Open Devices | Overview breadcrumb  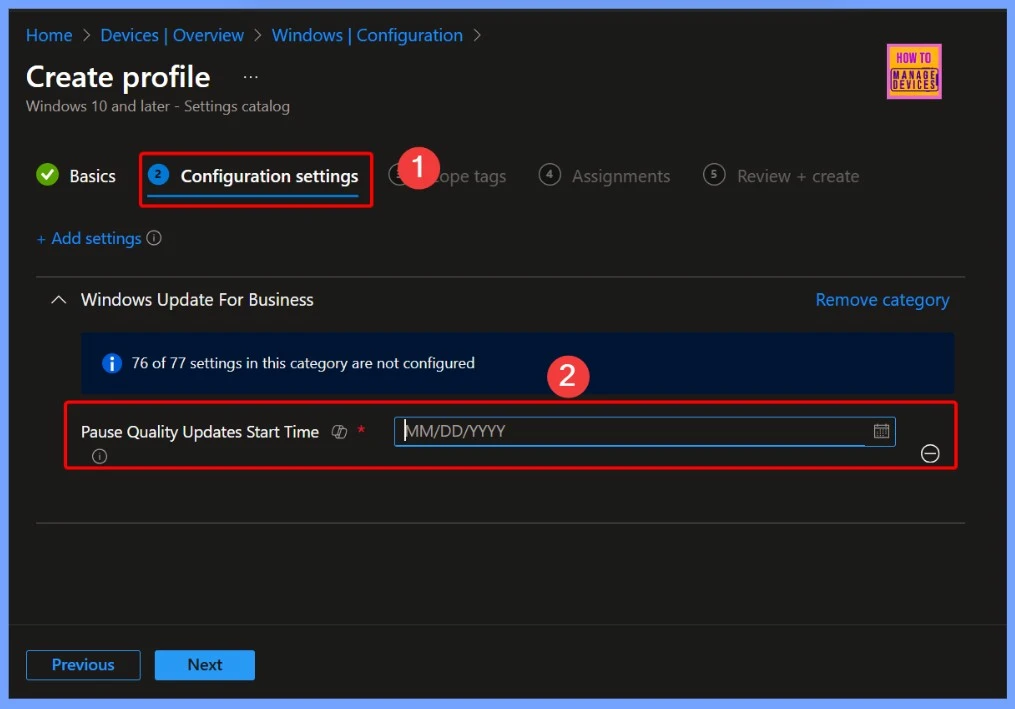[172, 35]
